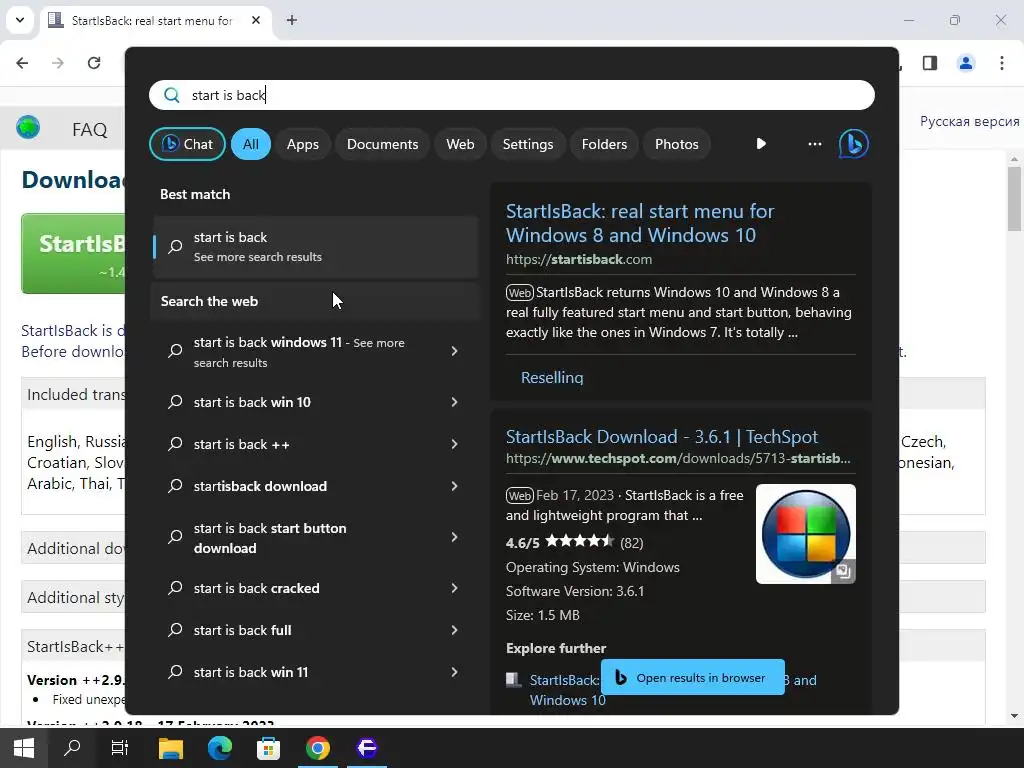Expand 'start is back start button download' arrow
Image resolution: width=1024 pixels, height=768 pixels.
(x=455, y=537)
